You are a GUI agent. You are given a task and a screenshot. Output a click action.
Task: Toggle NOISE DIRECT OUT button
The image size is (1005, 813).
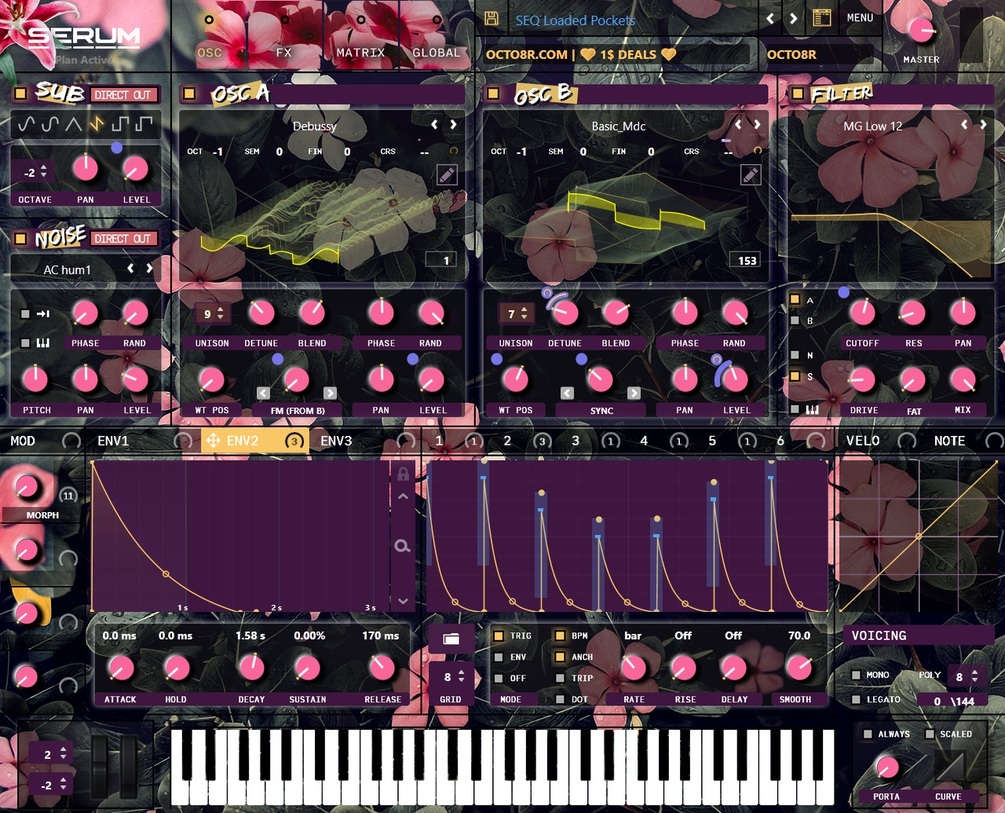coord(123,239)
